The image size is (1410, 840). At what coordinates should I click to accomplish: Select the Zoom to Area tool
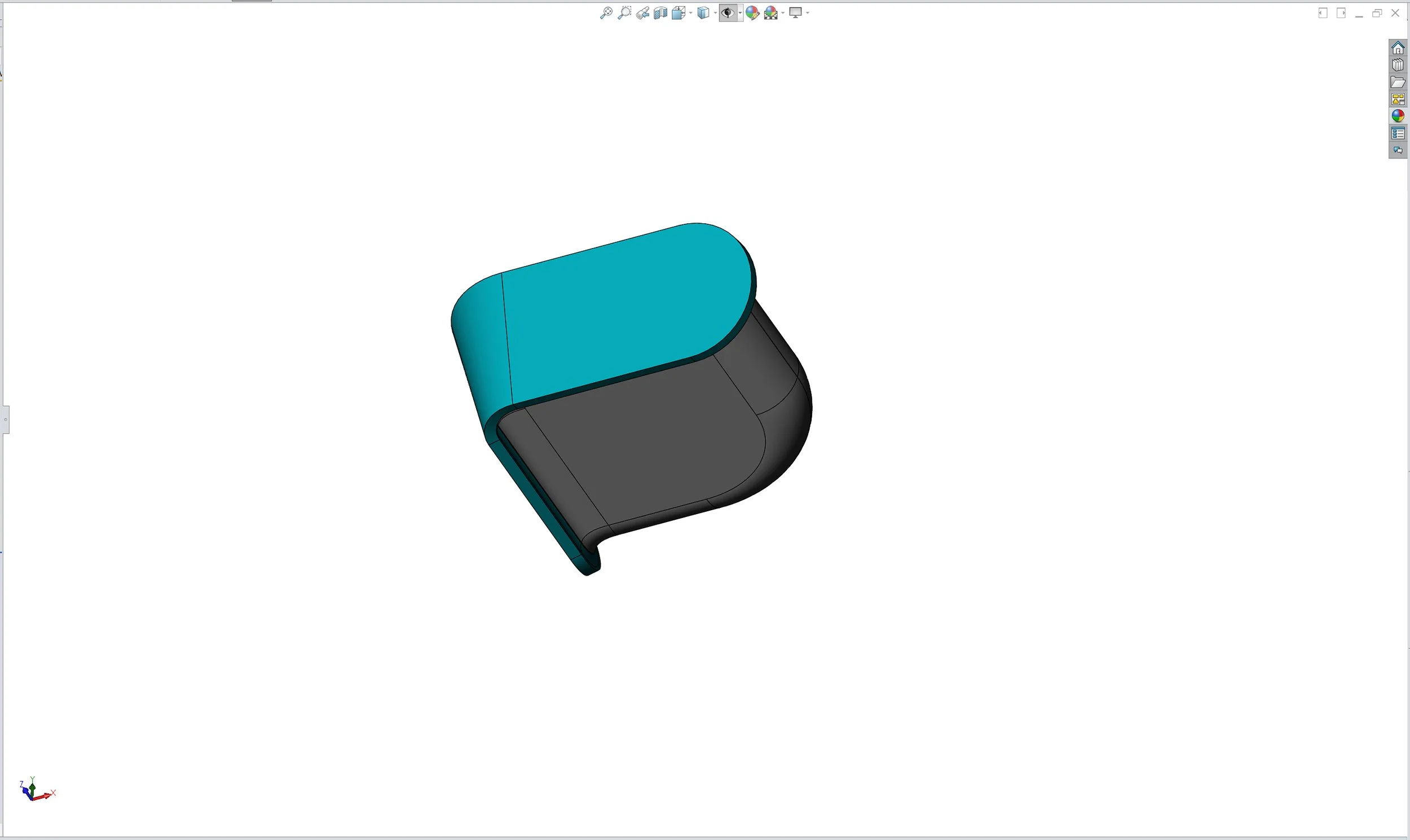point(624,13)
